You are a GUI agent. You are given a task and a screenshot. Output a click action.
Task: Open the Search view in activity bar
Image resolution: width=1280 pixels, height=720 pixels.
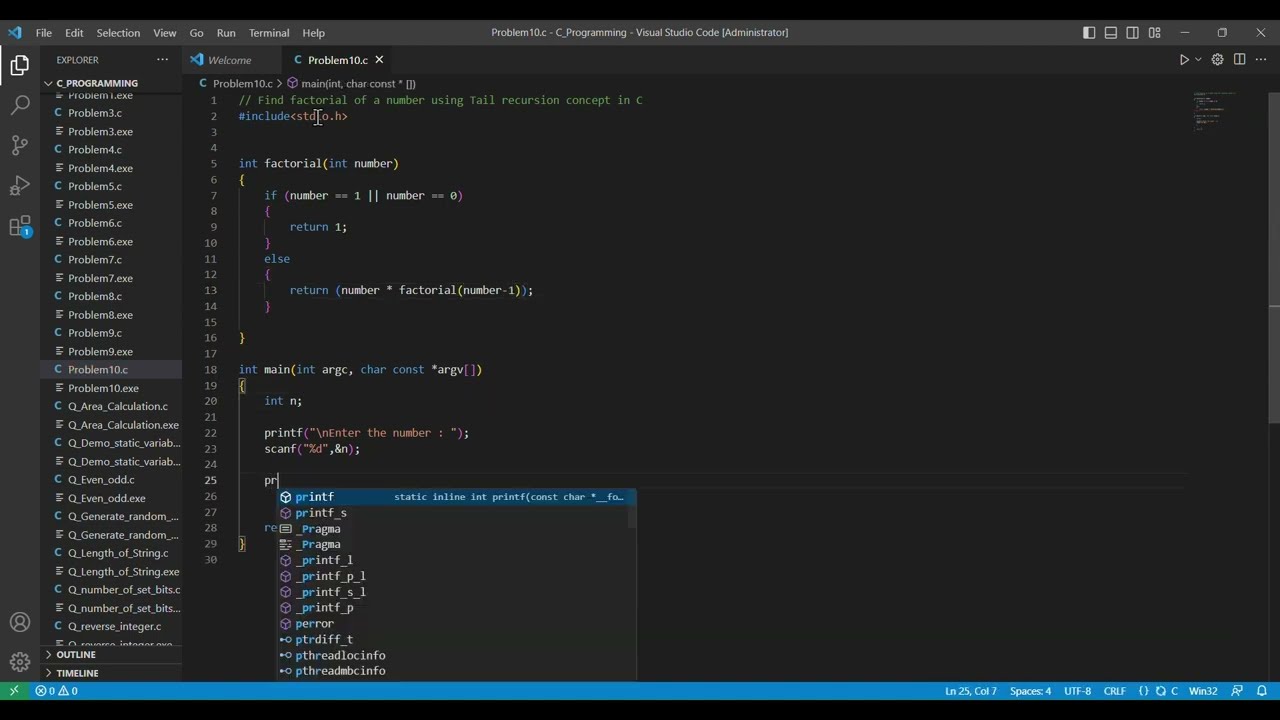20,104
